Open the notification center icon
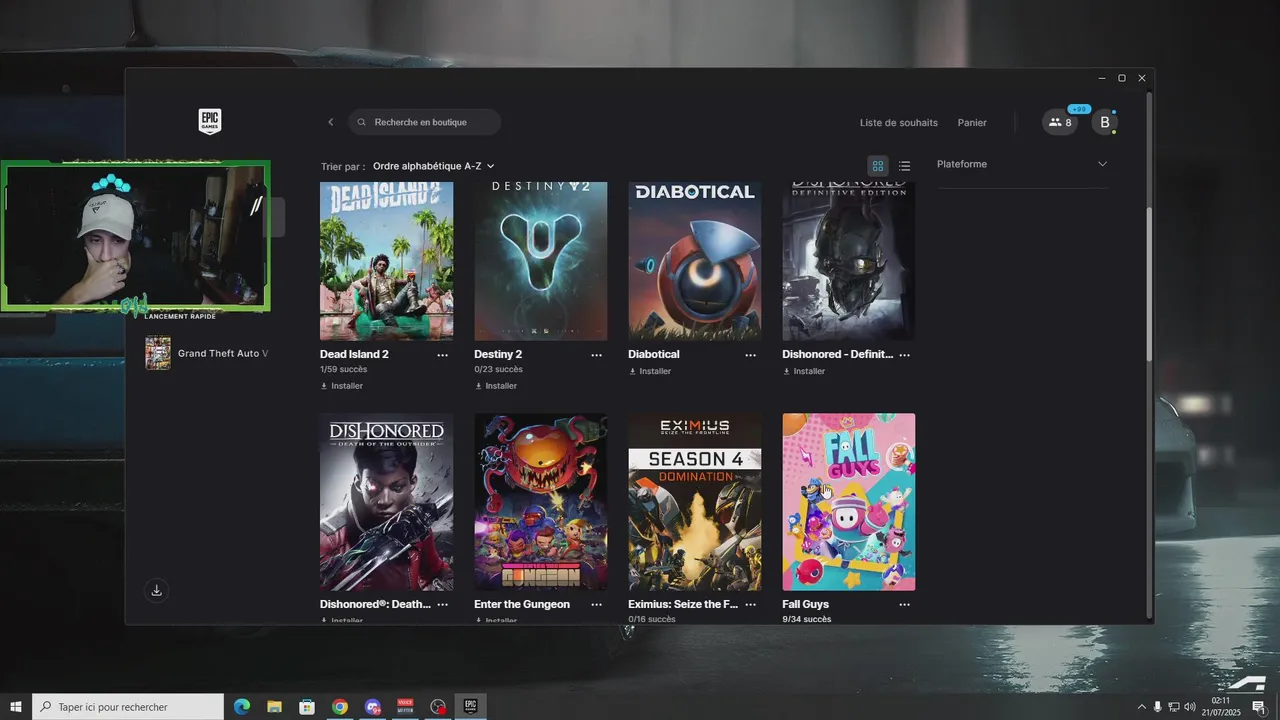This screenshot has height=720, width=1280. (1258, 707)
